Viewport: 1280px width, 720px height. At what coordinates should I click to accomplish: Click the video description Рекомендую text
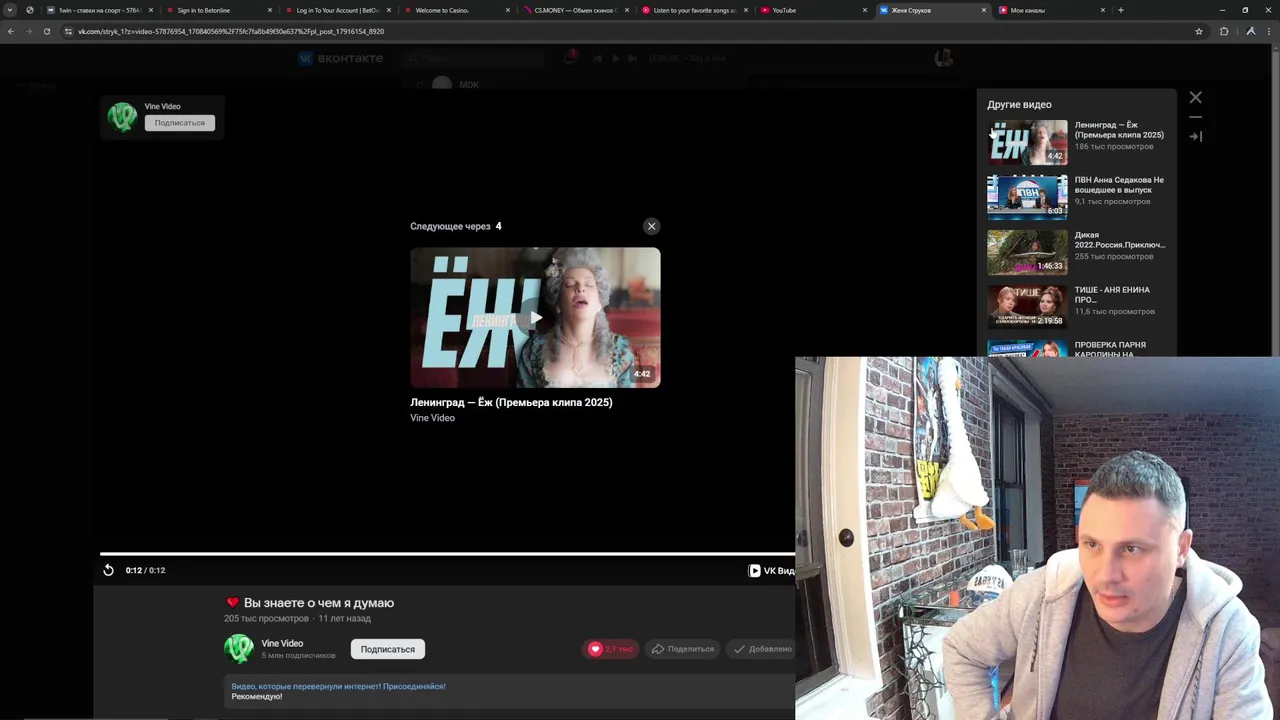pyautogui.click(x=257, y=696)
